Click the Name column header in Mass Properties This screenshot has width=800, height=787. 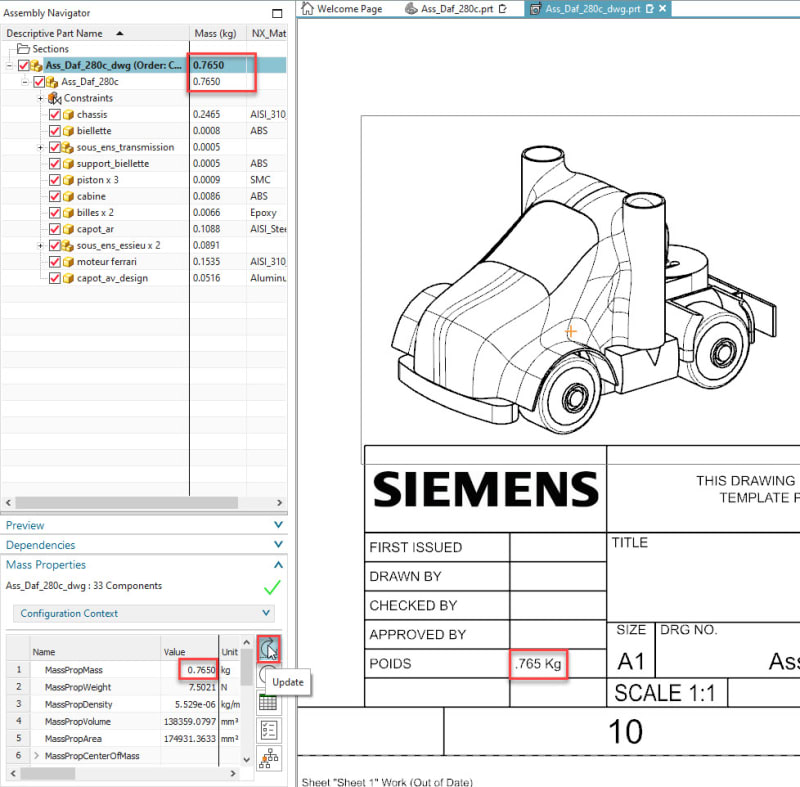pyautogui.click(x=95, y=652)
